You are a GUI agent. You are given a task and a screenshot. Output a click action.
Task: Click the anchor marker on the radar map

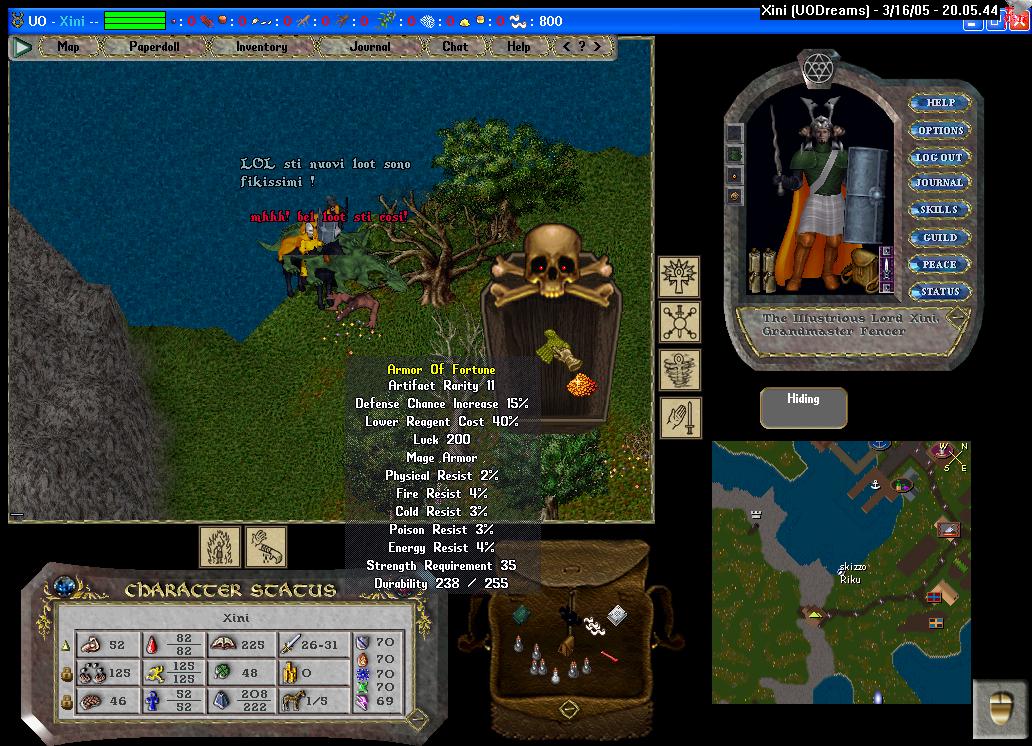coord(875,485)
